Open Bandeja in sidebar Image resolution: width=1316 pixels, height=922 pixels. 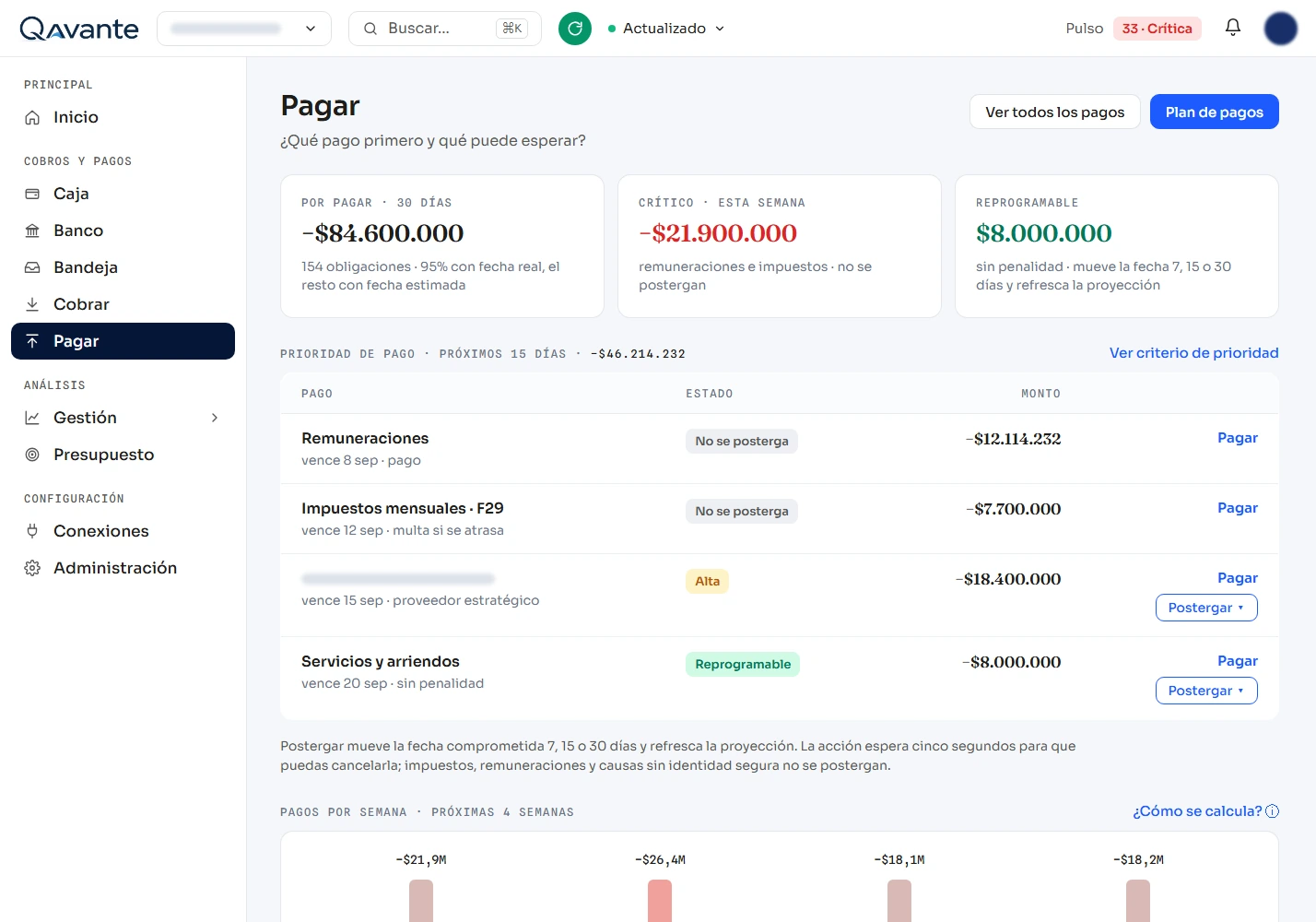[x=123, y=267]
